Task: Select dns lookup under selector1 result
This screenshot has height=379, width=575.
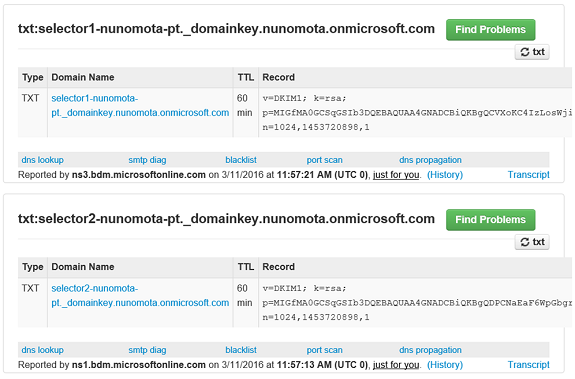Action: coord(43,160)
